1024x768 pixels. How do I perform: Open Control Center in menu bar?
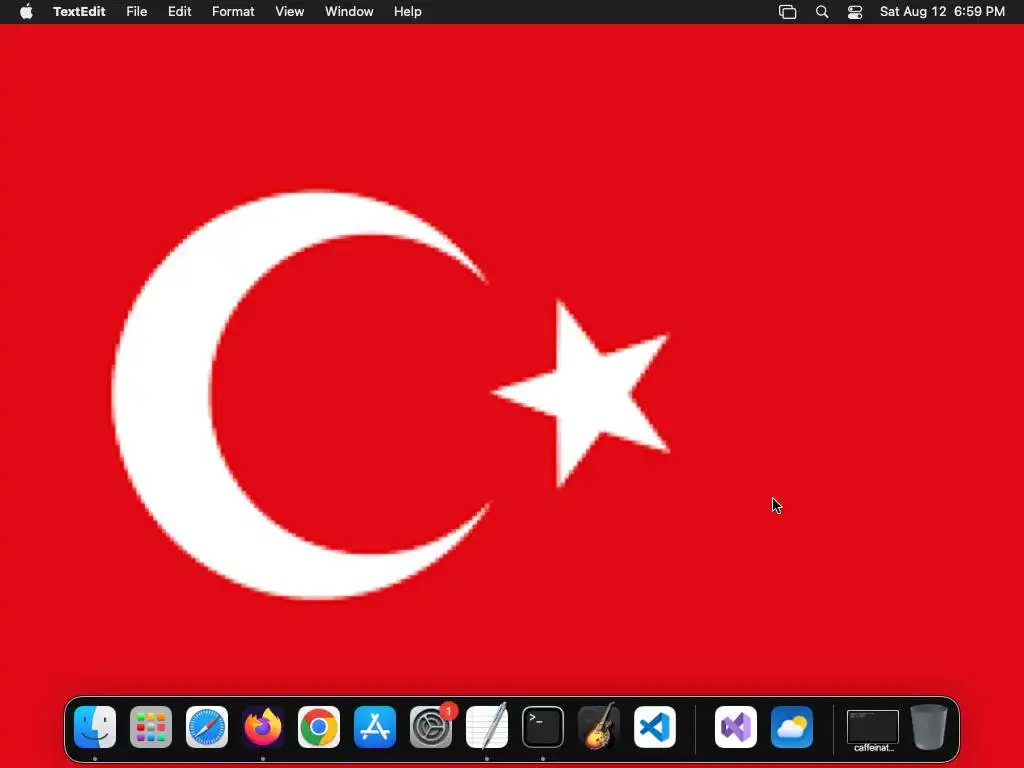[855, 12]
